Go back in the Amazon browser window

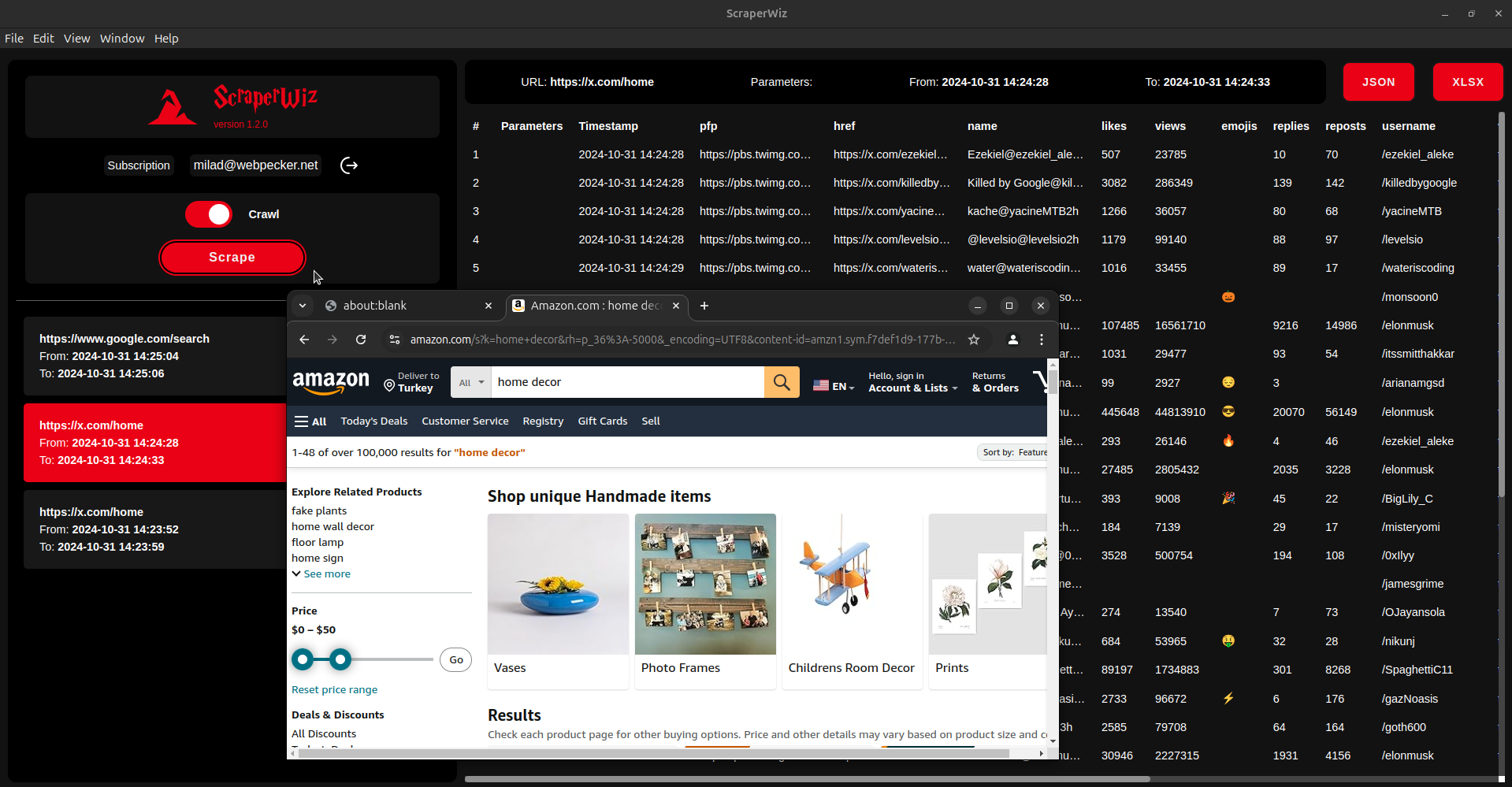(x=304, y=340)
